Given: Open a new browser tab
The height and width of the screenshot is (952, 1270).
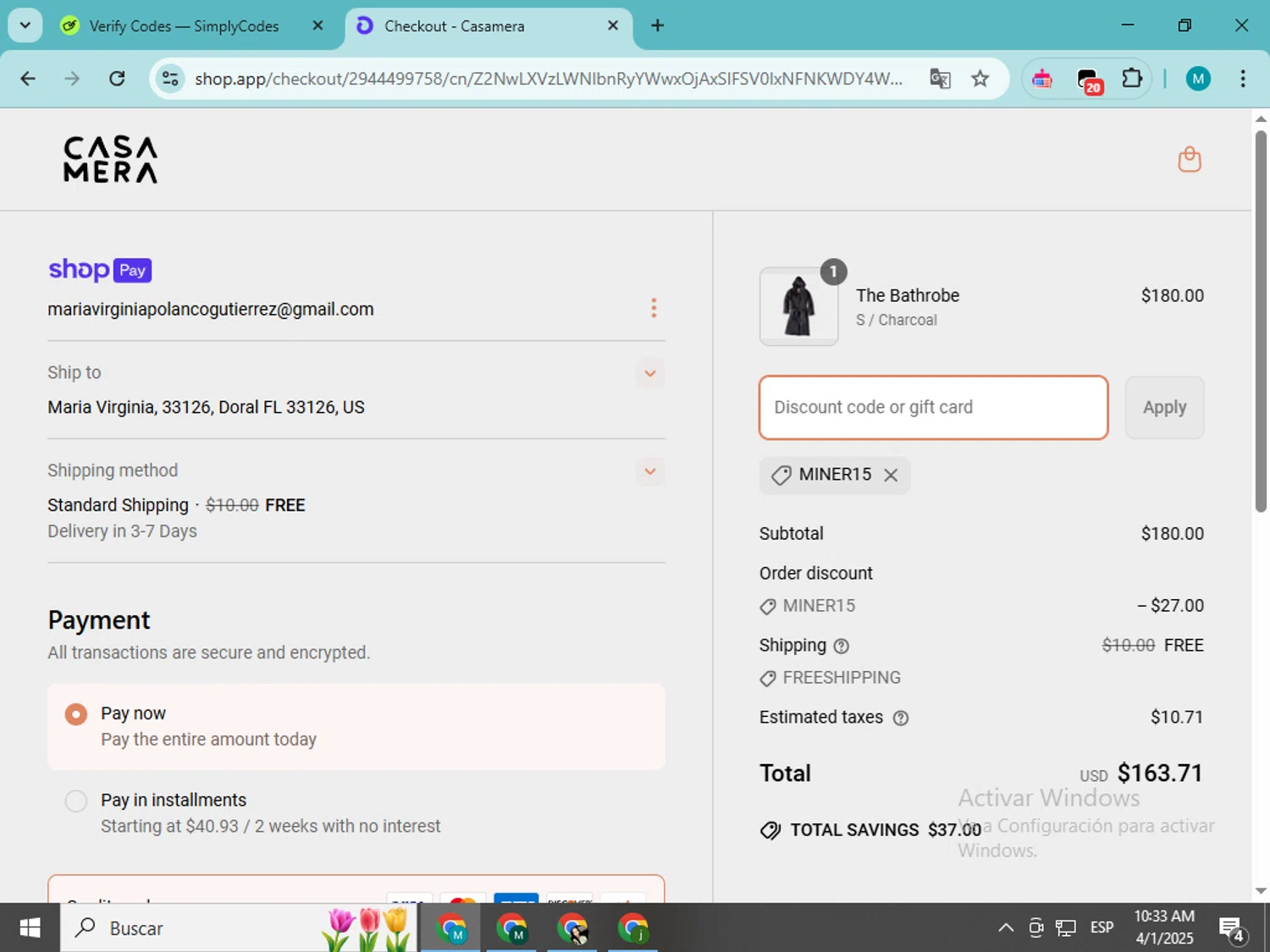Looking at the screenshot, I should tap(657, 25).
